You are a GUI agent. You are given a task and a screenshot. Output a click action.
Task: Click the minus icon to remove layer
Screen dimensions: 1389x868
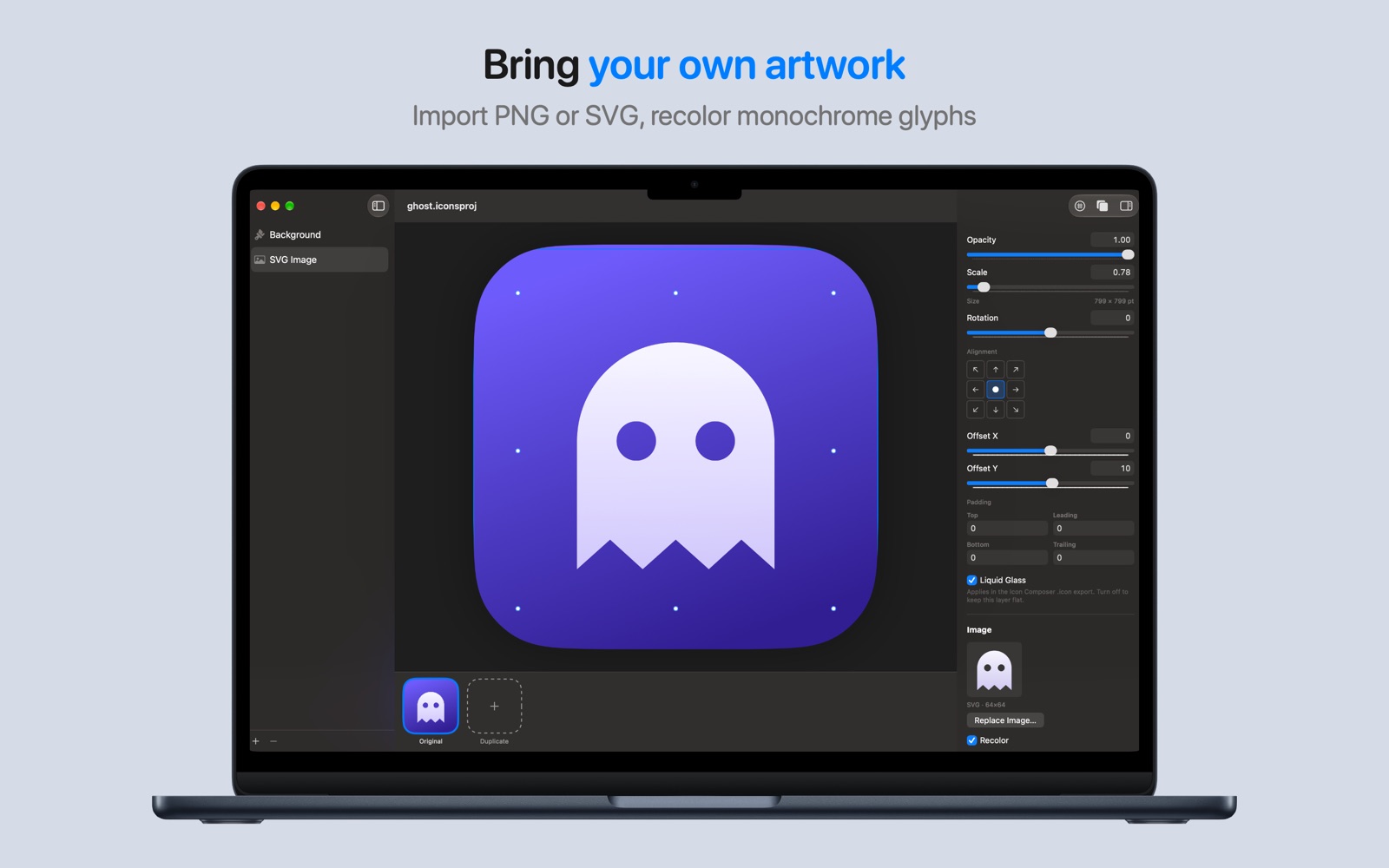point(273,741)
